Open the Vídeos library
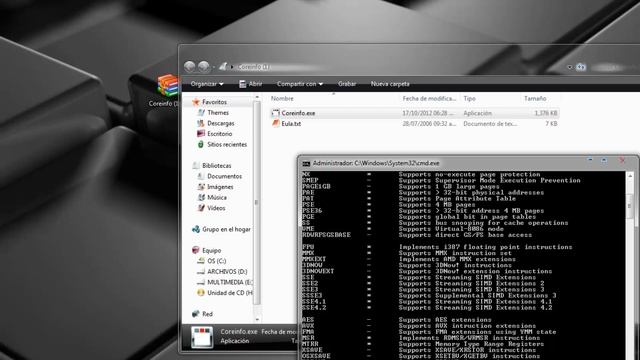640x360 pixels. (x=216, y=208)
